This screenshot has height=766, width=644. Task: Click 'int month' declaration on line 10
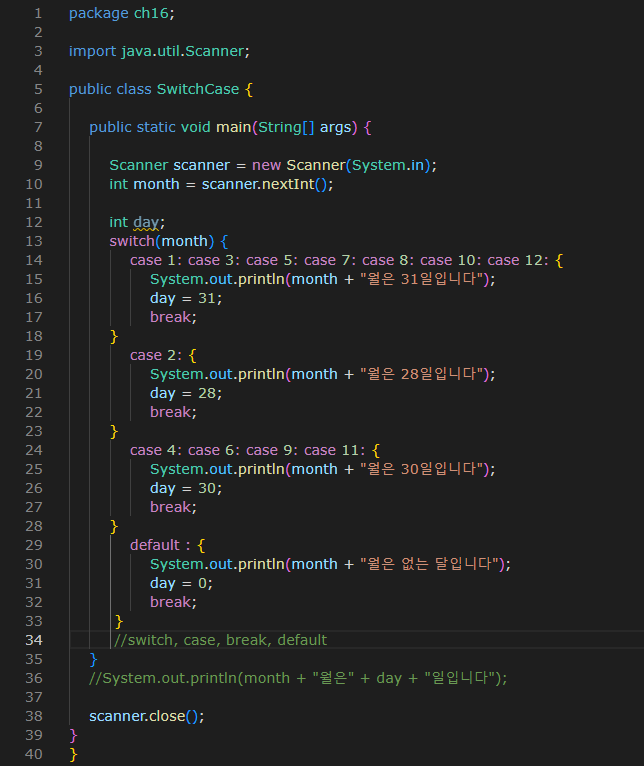point(144,184)
